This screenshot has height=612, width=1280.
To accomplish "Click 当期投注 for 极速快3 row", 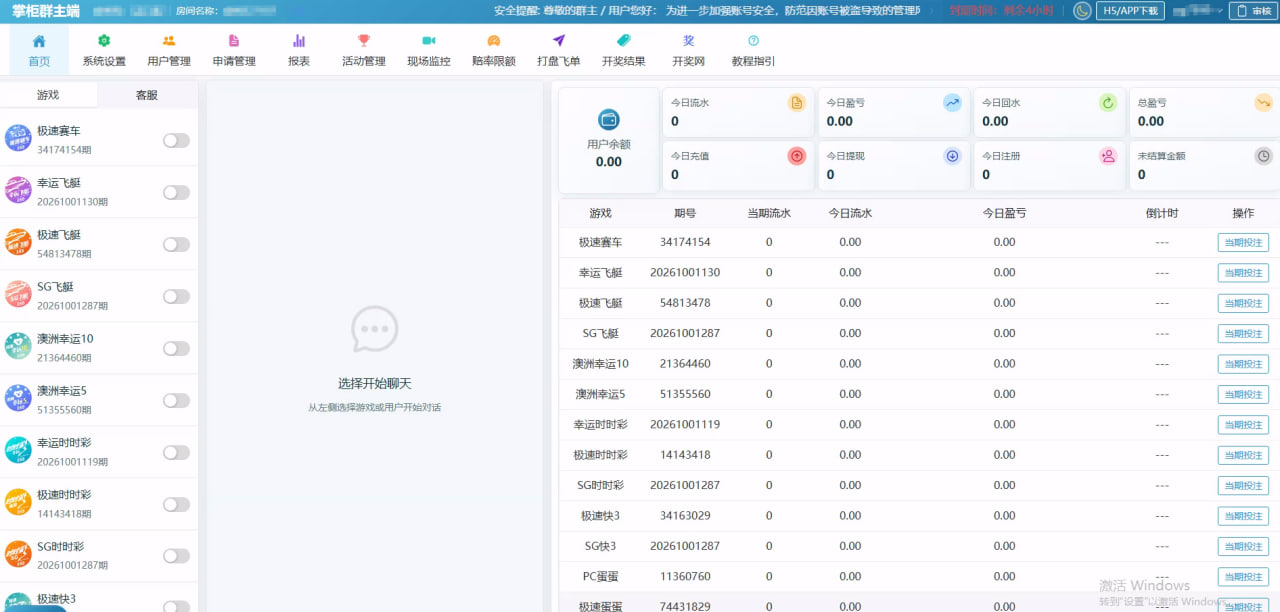I will 1243,516.
